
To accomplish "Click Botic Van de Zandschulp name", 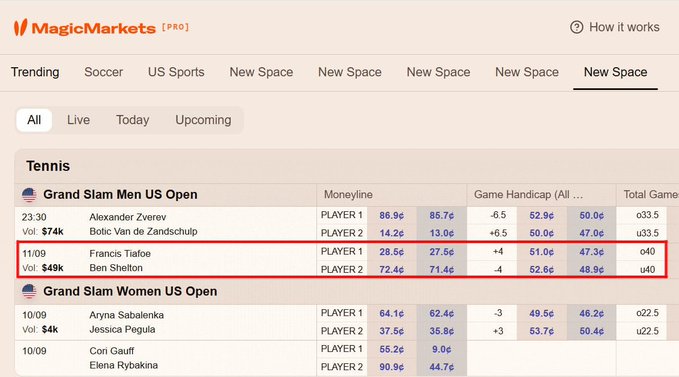I will point(143,232).
